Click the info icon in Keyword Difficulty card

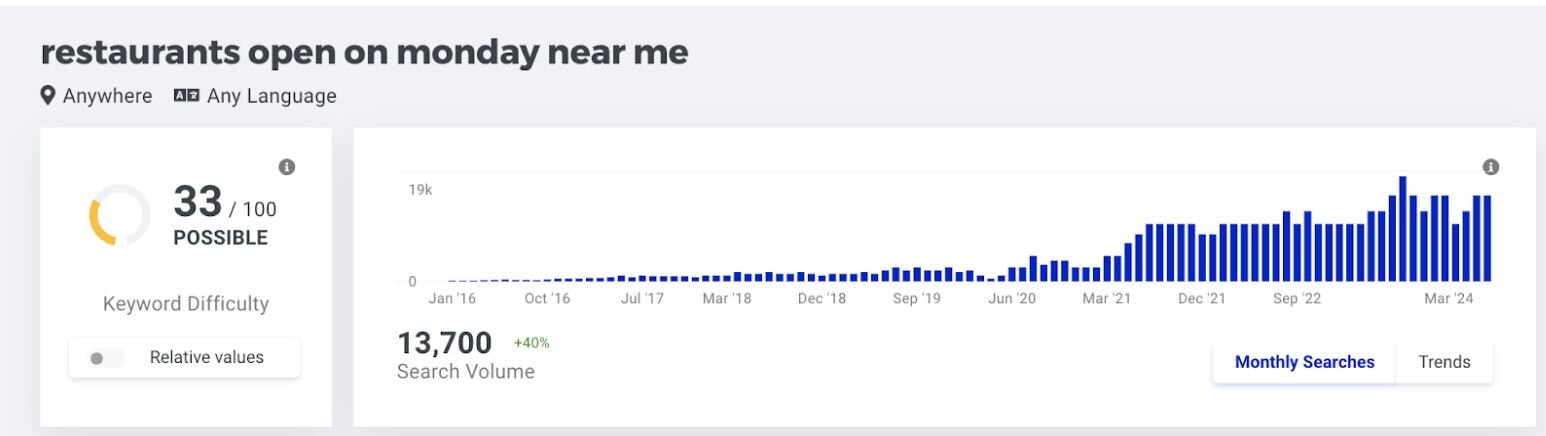(287, 167)
